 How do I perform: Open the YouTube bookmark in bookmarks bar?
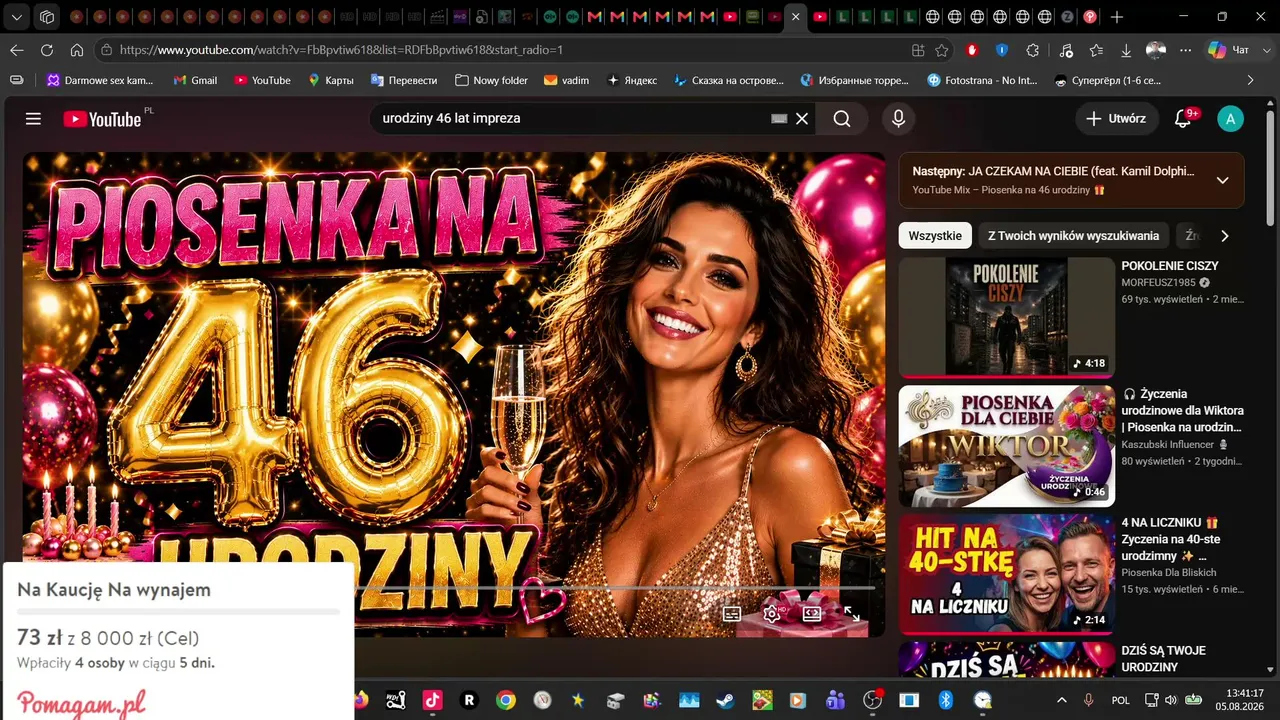pyautogui.click(x=262, y=80)
